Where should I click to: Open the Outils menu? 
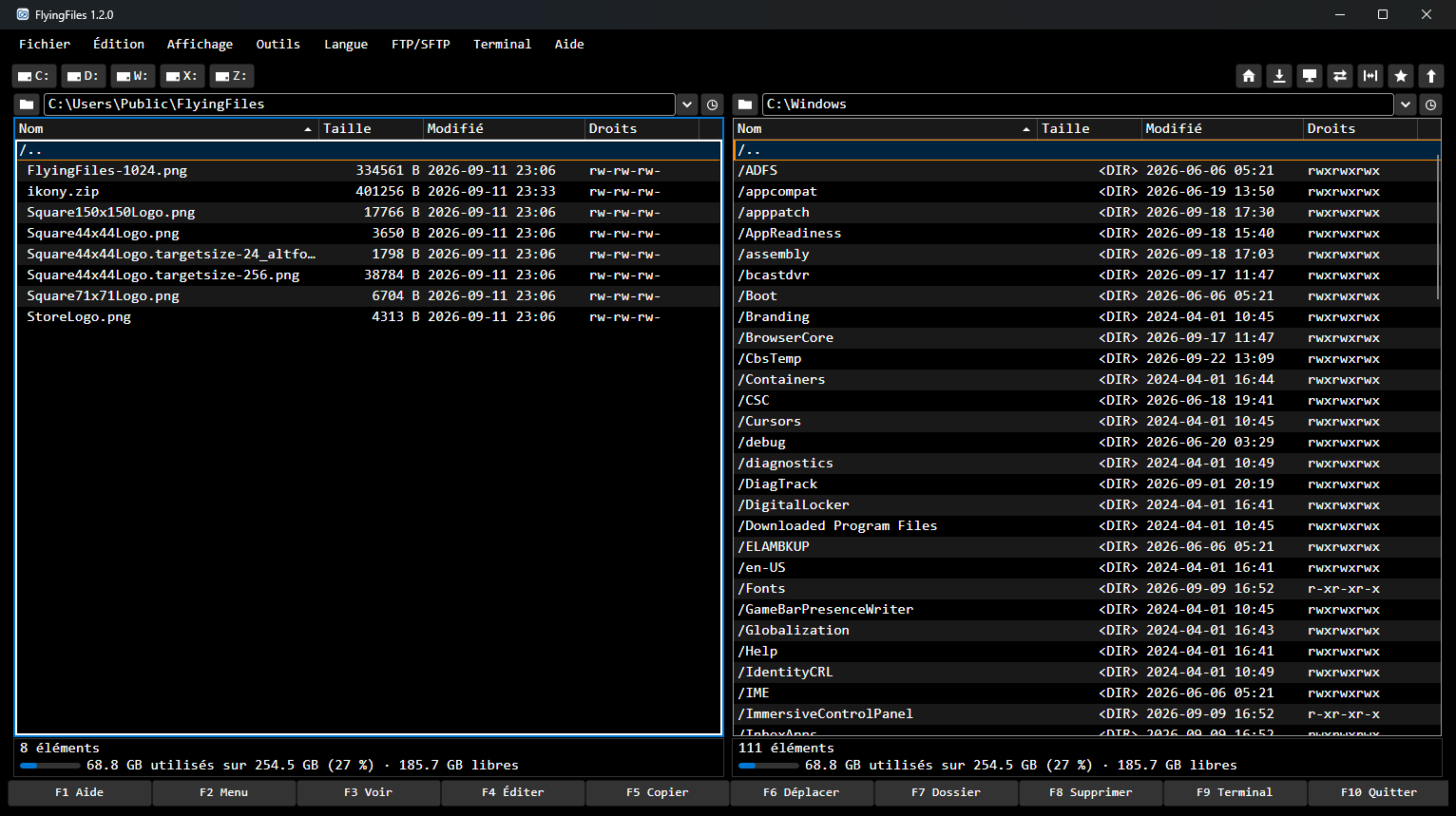pos(278,44)
